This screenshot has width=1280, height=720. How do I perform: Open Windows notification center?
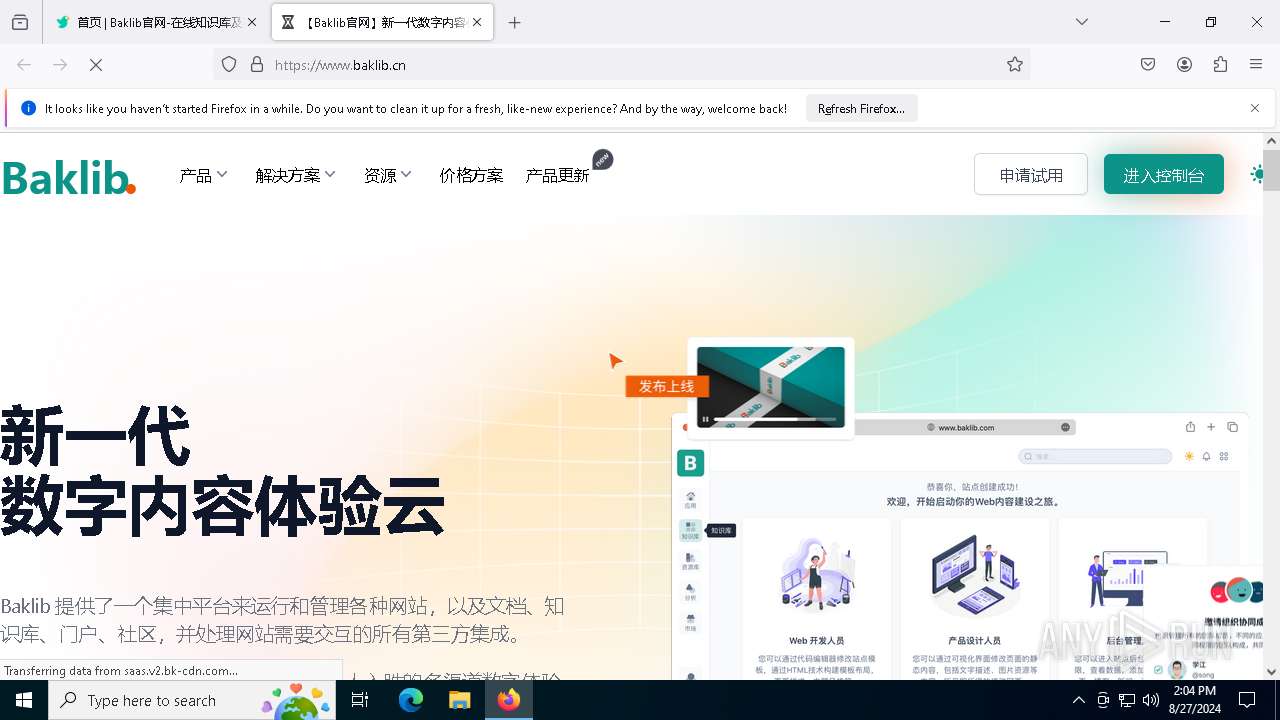[1247, 700]
